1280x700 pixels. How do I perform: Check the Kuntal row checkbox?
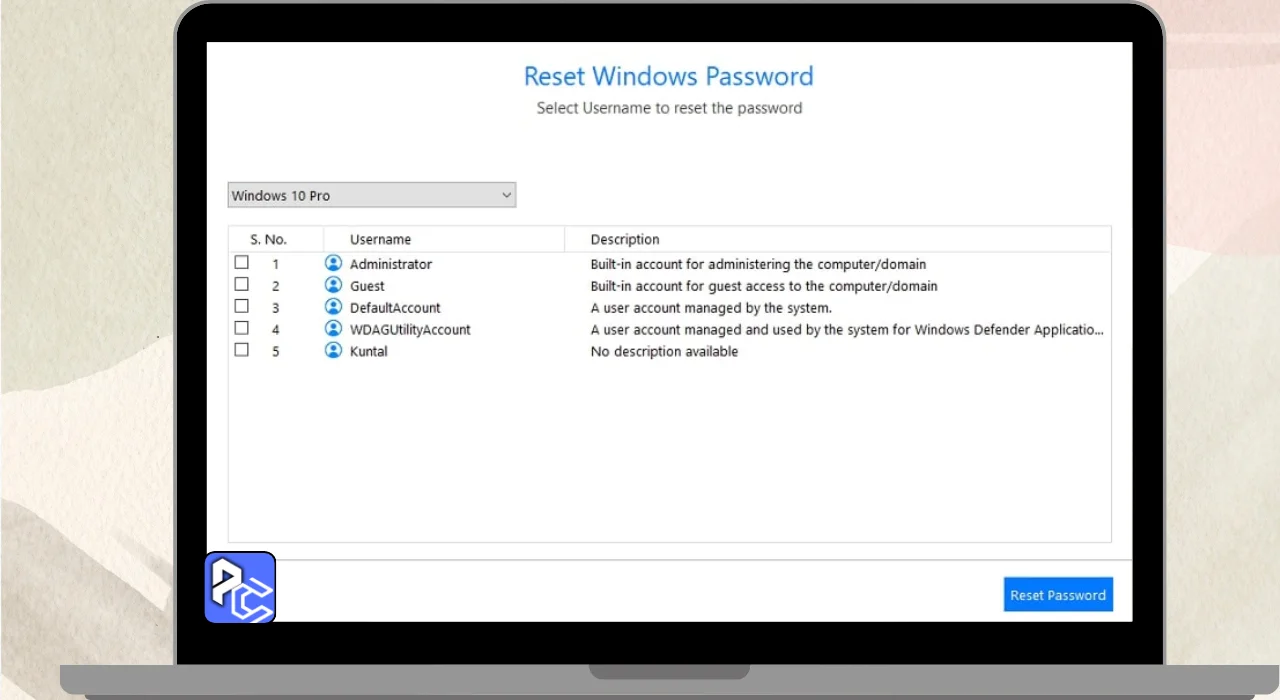coord(241,350)
